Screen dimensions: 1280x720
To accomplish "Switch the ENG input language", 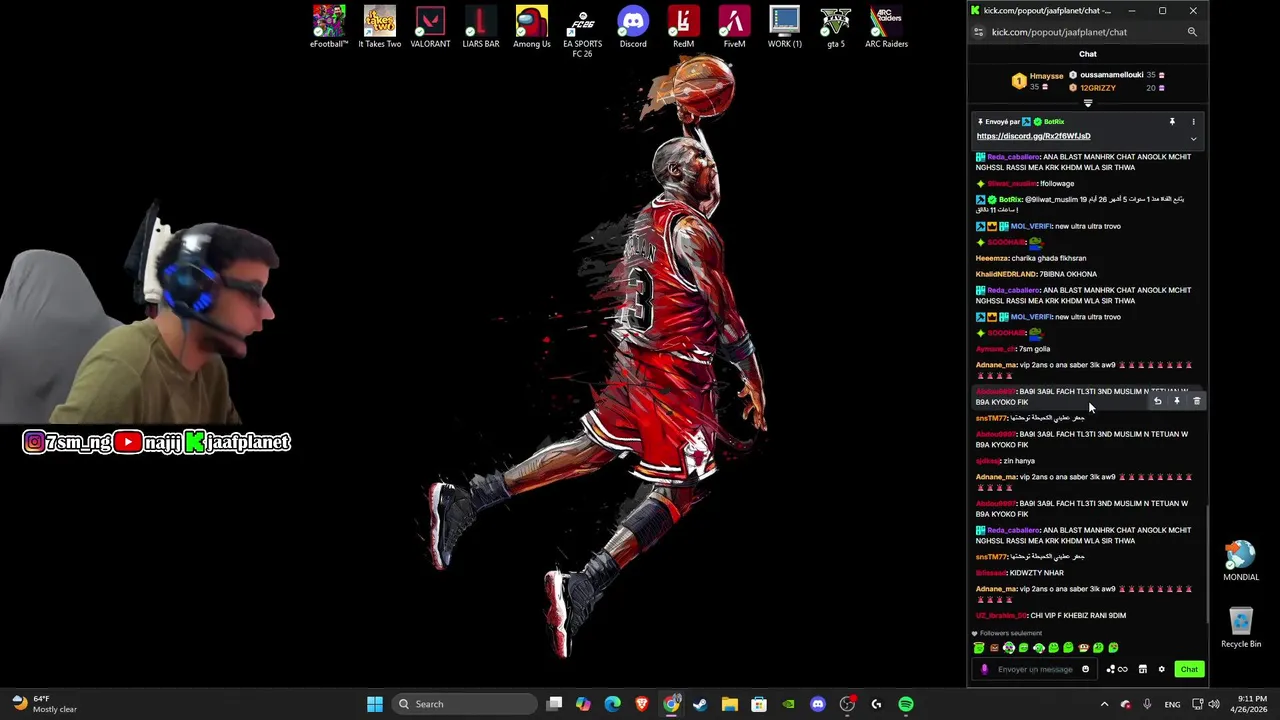I will (1172, 704).
